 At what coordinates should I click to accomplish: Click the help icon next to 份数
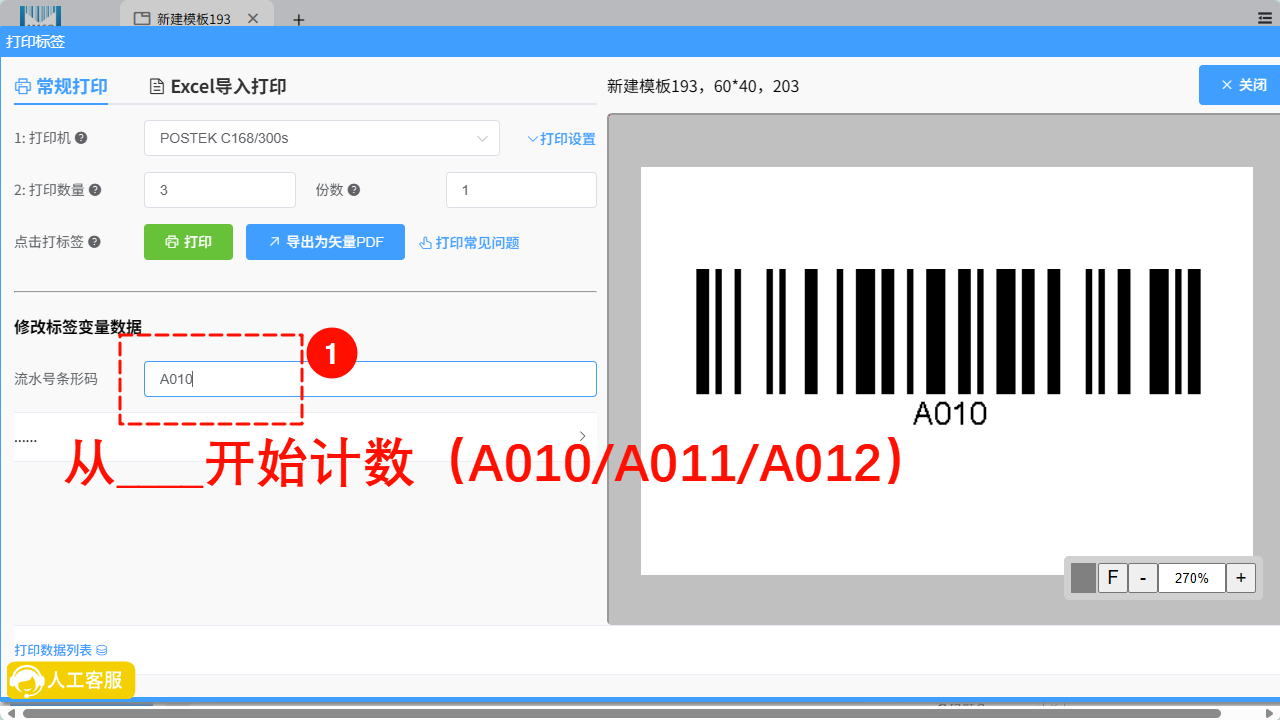click(354, 190)
